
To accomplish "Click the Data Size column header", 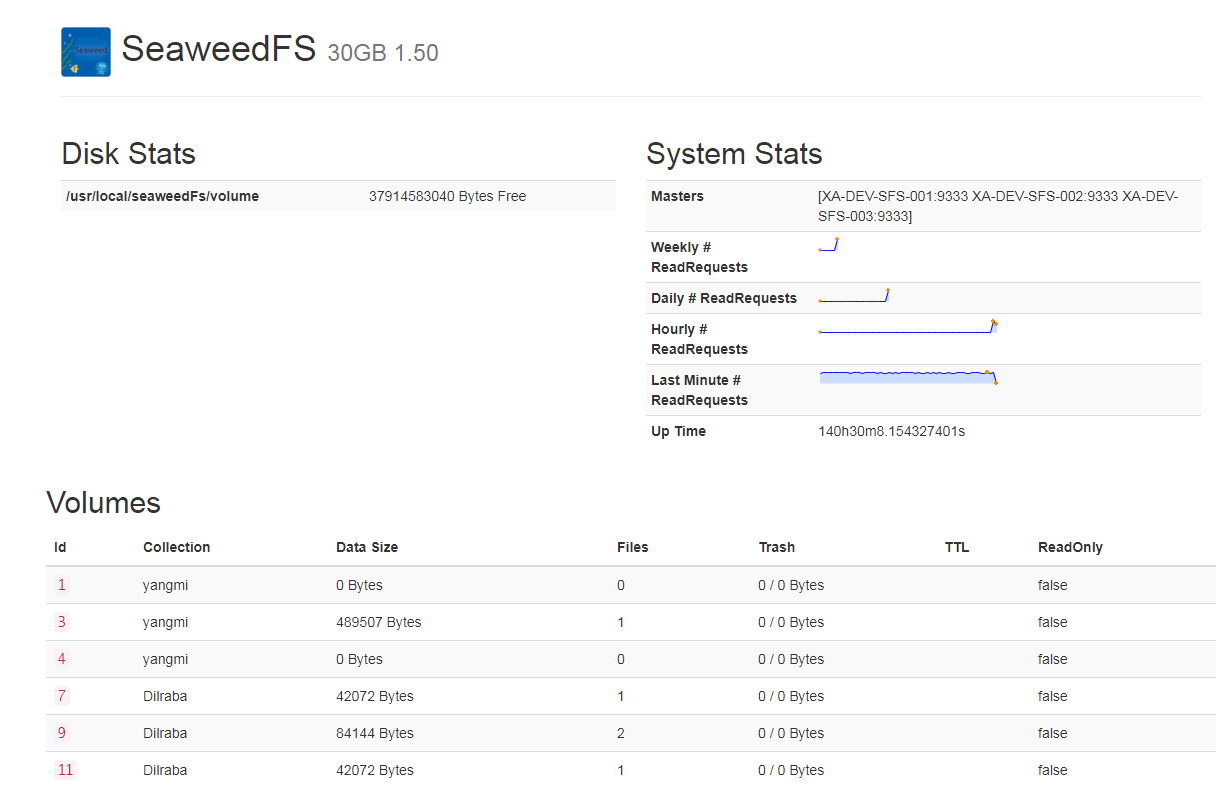I will click(367, 547).
